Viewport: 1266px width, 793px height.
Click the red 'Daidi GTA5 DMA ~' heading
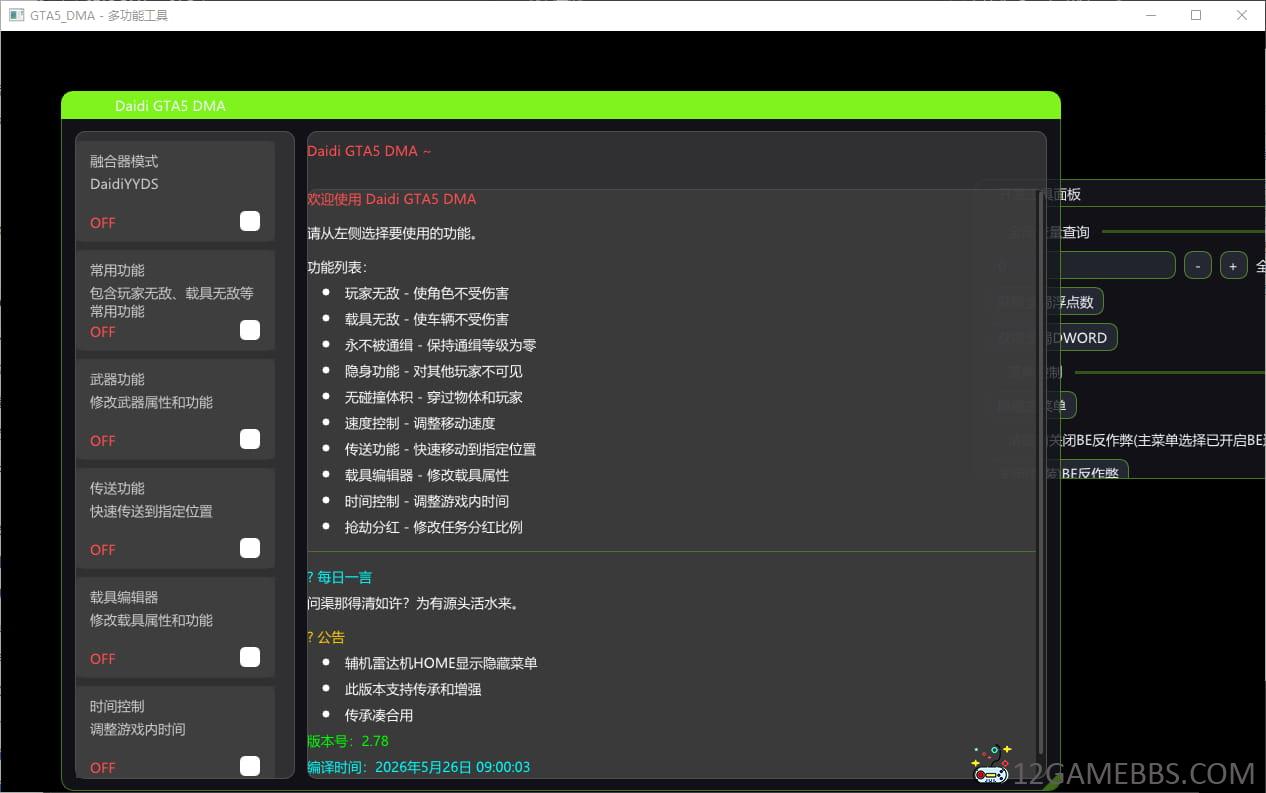coord(369,151)
